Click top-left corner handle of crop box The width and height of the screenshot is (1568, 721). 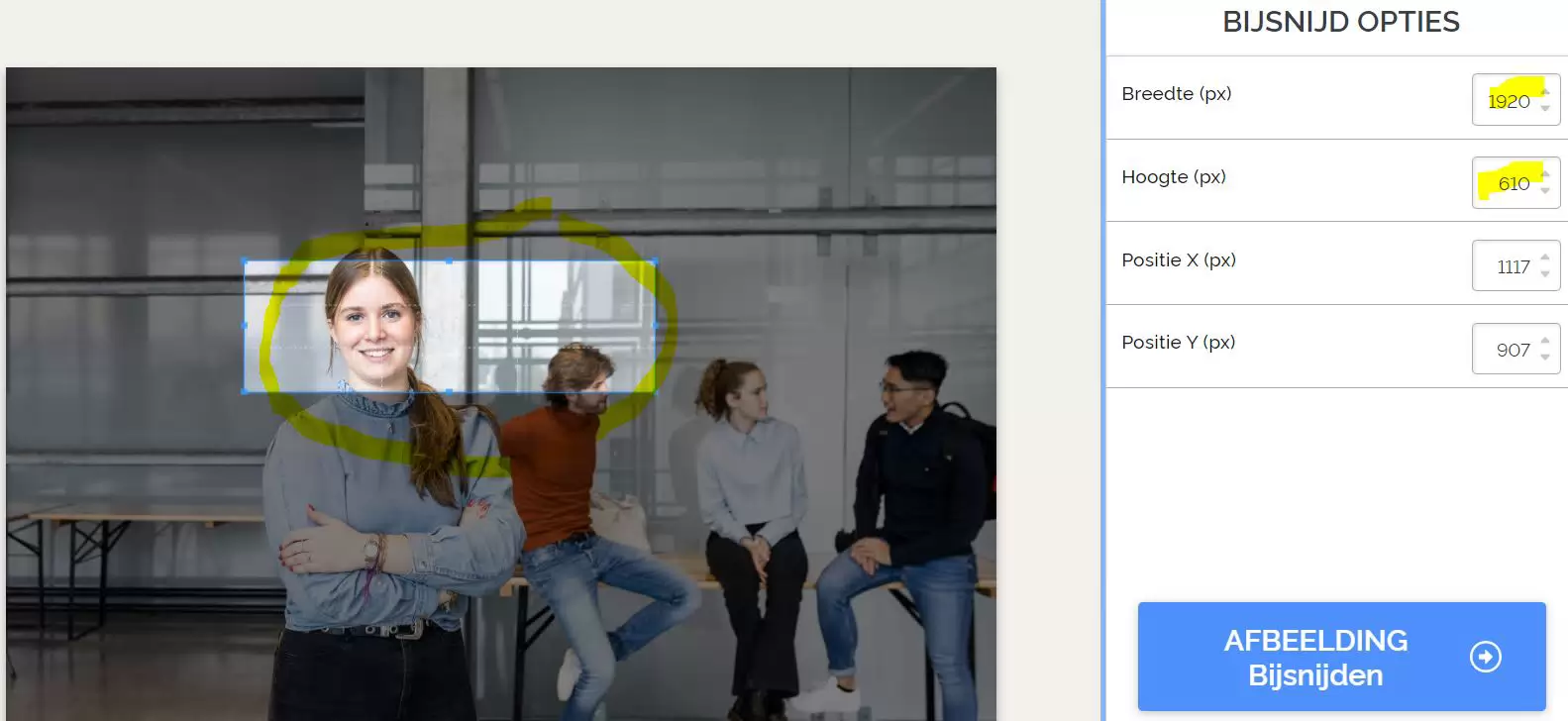point(245,261)
